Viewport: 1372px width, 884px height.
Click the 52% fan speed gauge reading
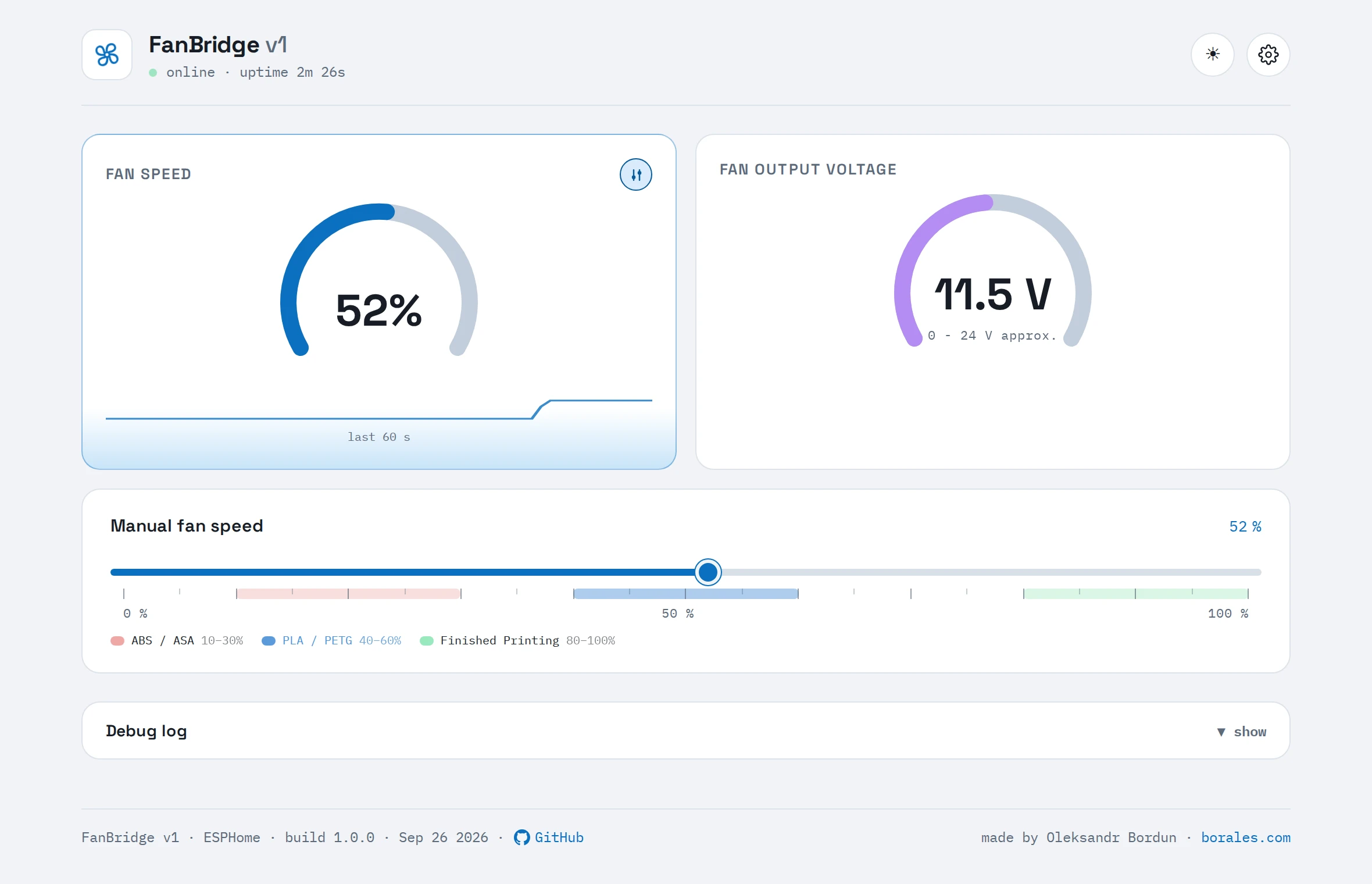[379, 311]
